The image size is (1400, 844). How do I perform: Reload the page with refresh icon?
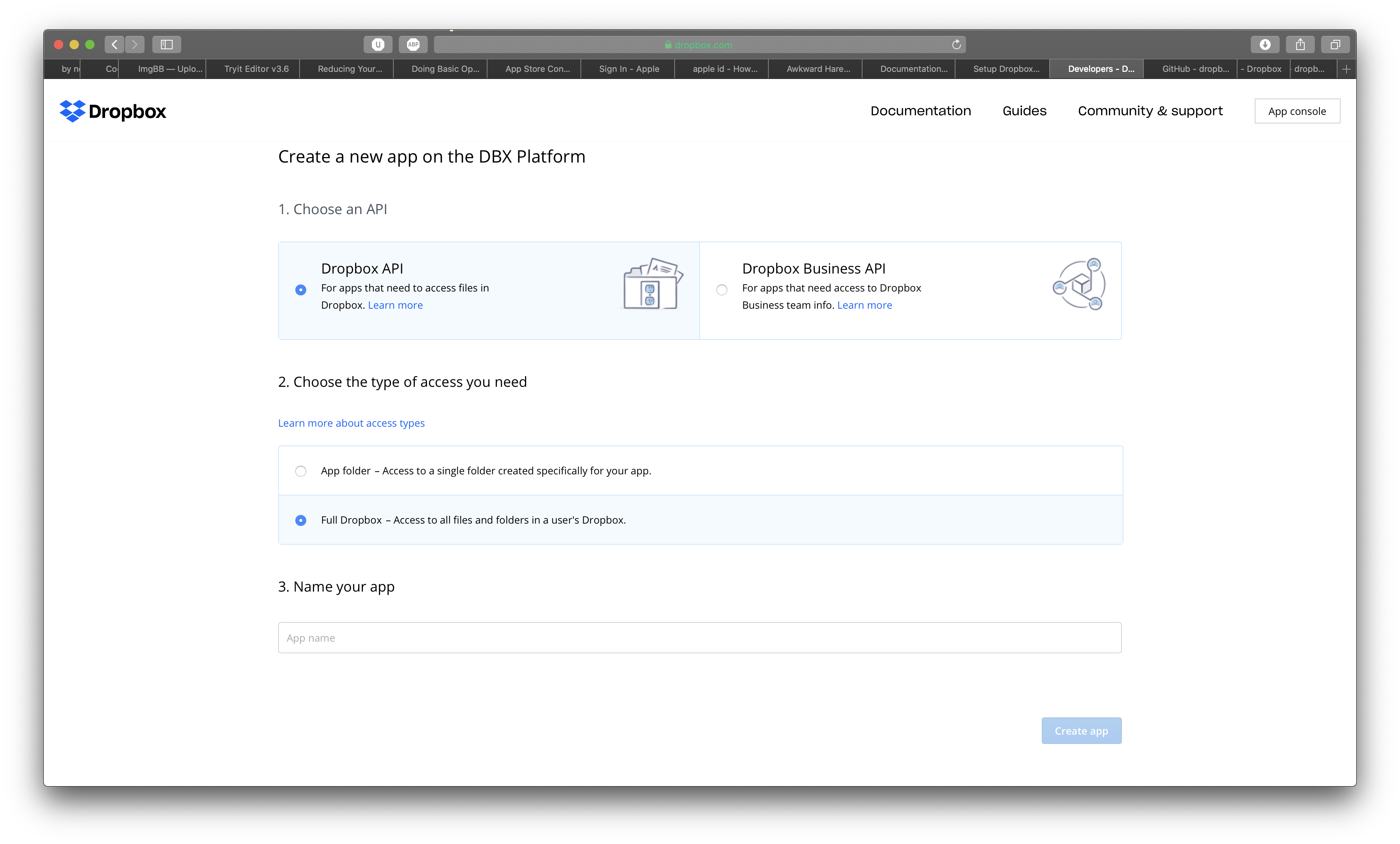956,44
